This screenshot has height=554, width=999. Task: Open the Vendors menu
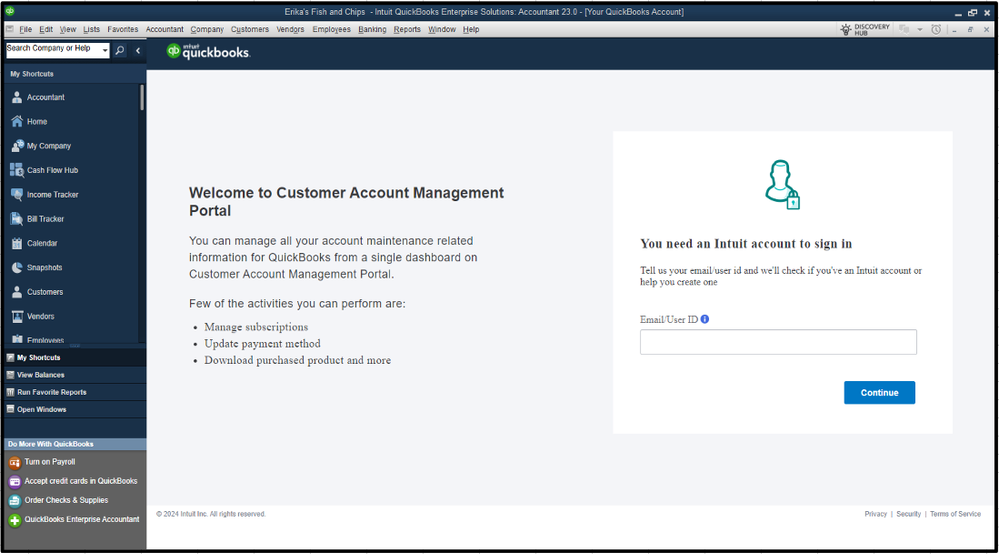coord(290,29)
